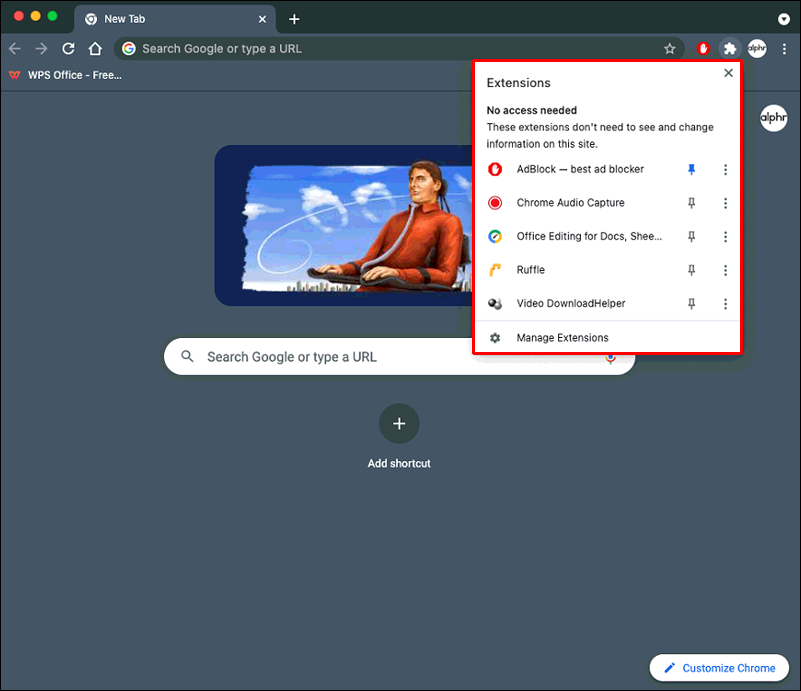Toggle the Extensions puzzle icon
Image resolution: width=801 pixels, height=691 pixels.
tap(730, 49)
